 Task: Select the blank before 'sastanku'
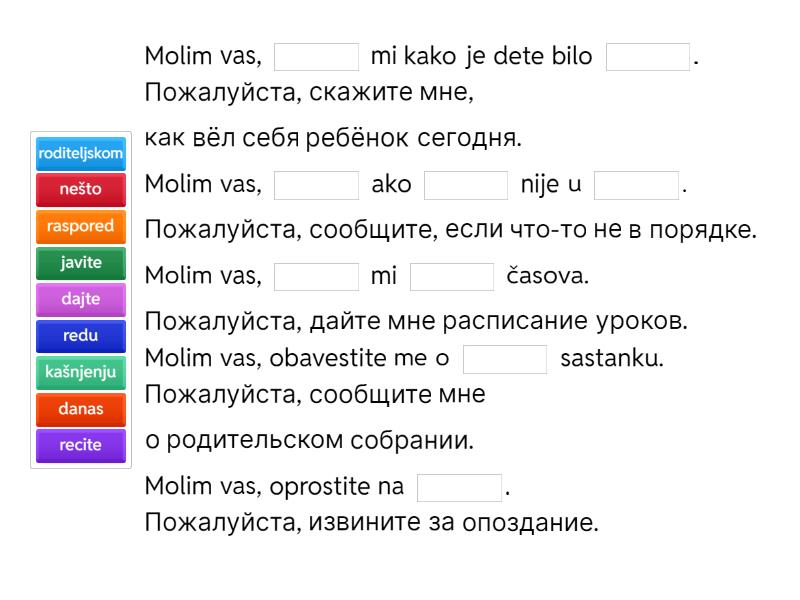[x=505, y=359]
